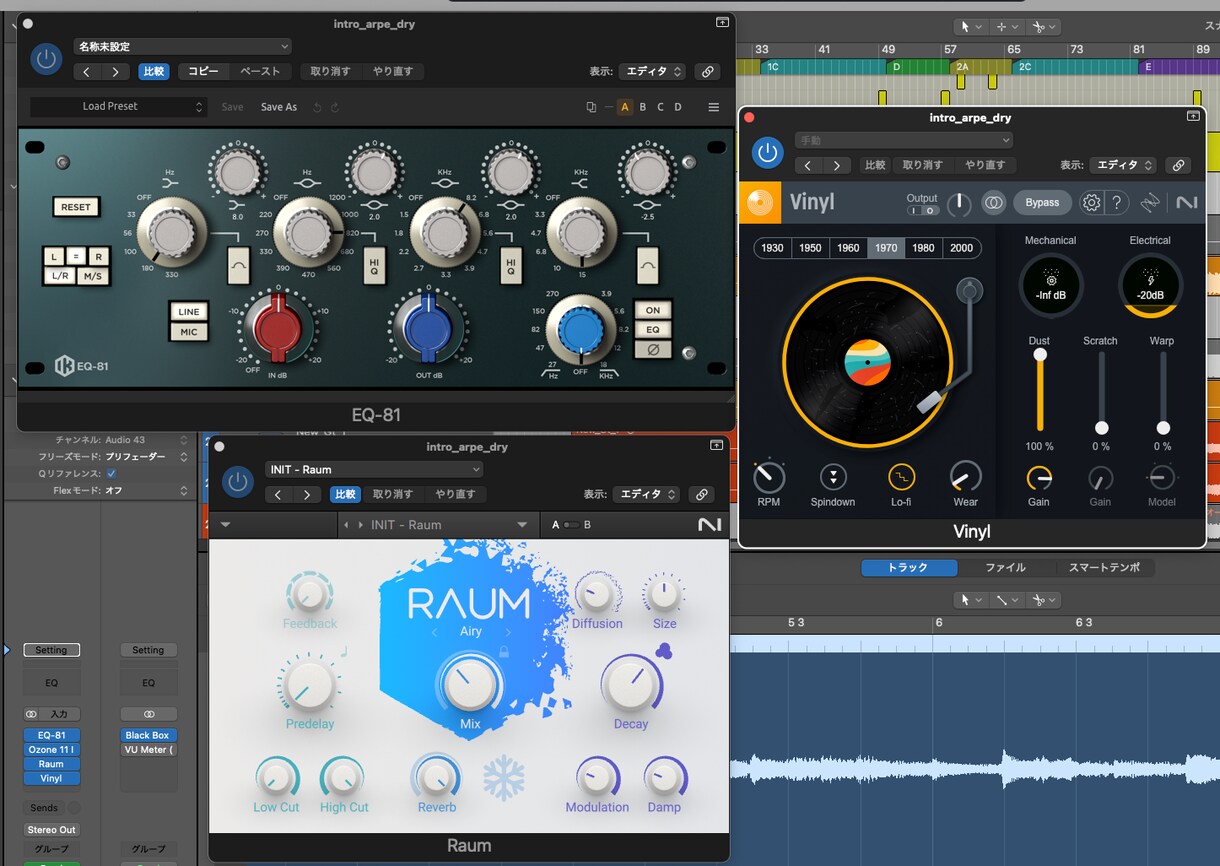Click the Ozone 11 plug-in slot in the channel strip
1220x866 pixels.
click(51, 750)
